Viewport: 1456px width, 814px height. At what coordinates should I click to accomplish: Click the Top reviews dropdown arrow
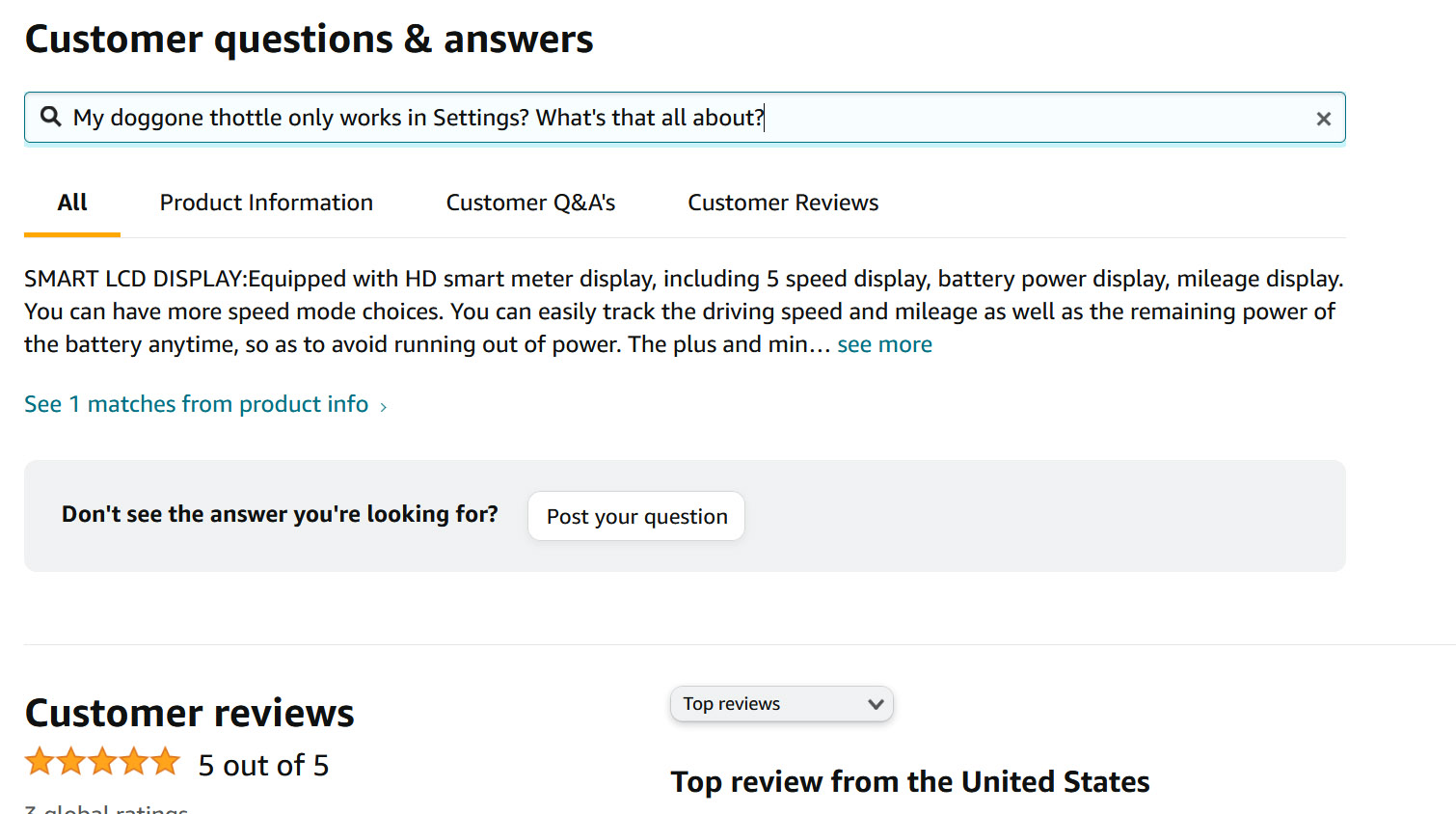coord(876,704)
